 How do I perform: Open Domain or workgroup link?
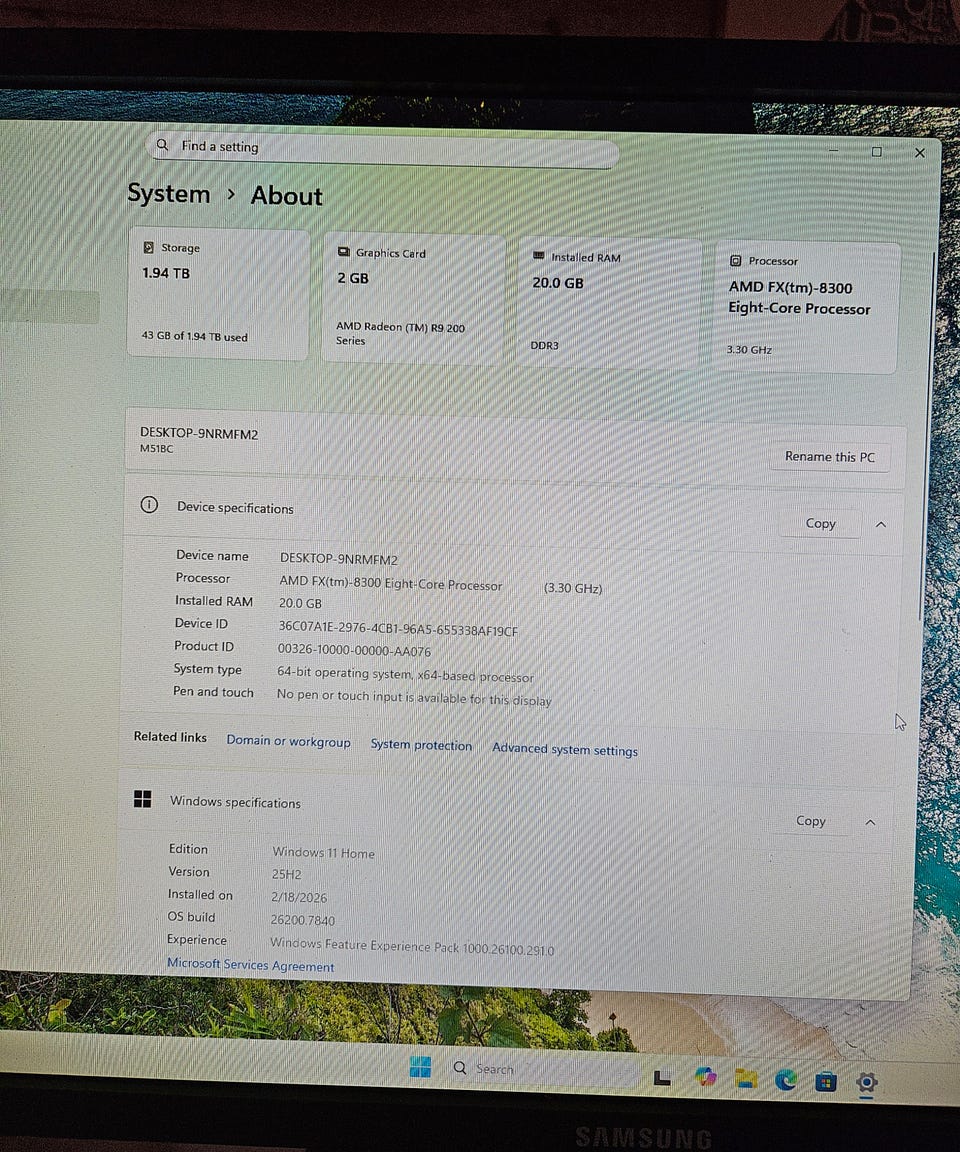tap(288, 741)
